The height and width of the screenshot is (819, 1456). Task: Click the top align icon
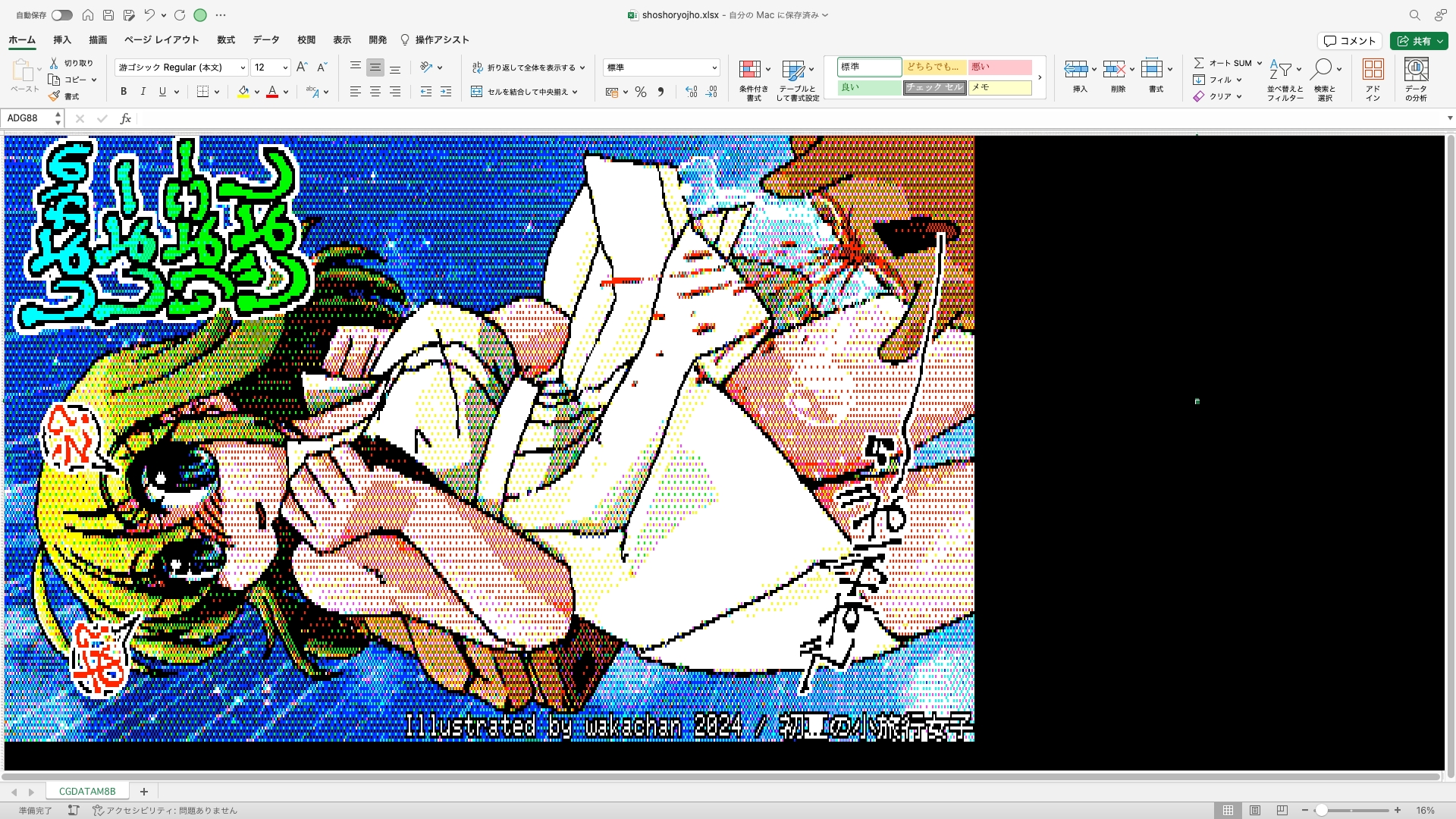click(x=355, y=67)
